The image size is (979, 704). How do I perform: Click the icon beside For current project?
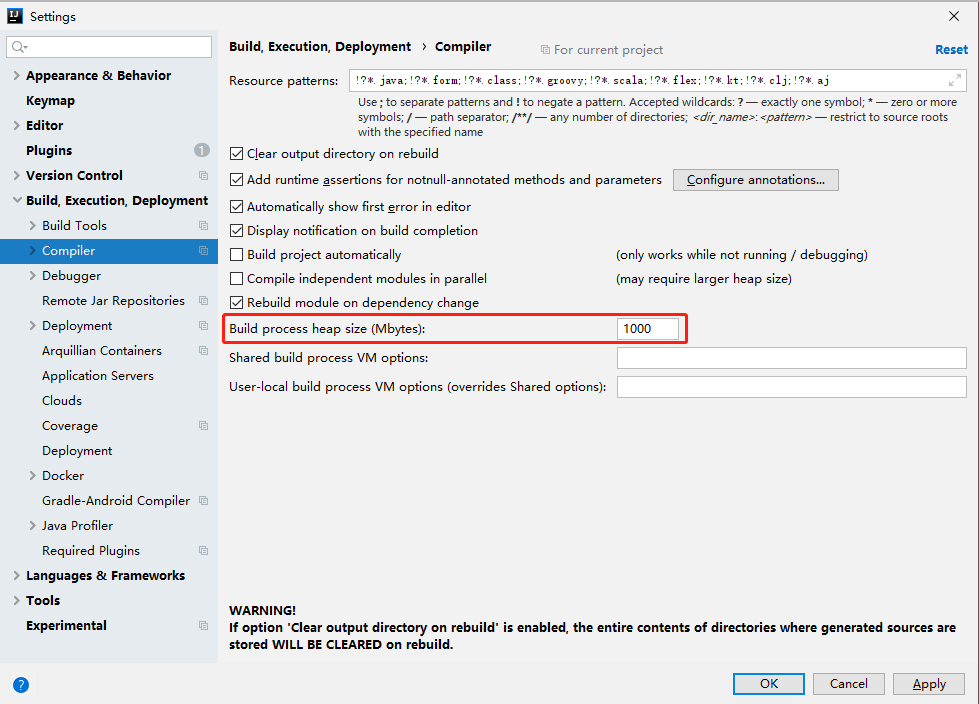[548, 49]
